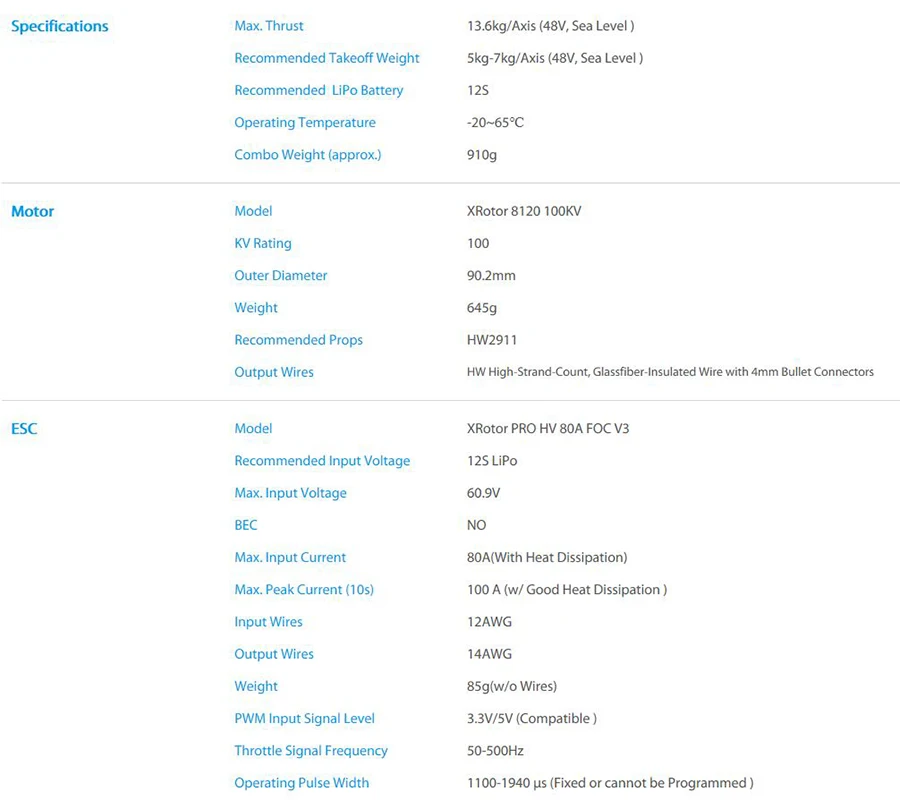This screenshot has height=800, width=900.
Task: Select the BEC value 'NO'
Action: (x=476, y=525)
